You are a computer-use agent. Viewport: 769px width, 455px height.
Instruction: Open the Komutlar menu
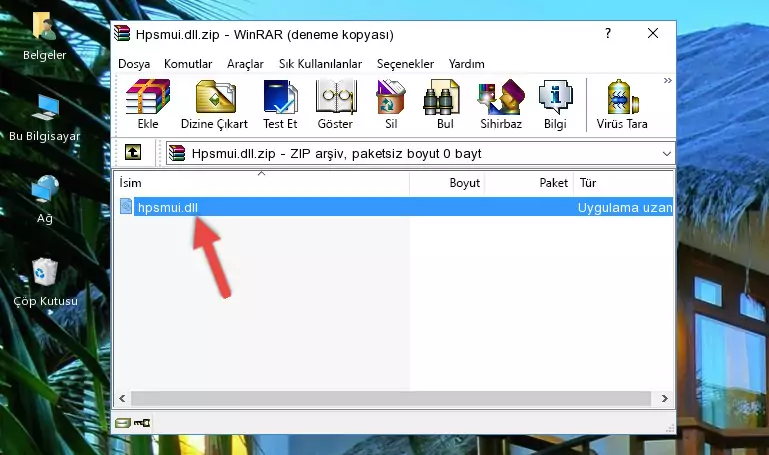(188, 64)
